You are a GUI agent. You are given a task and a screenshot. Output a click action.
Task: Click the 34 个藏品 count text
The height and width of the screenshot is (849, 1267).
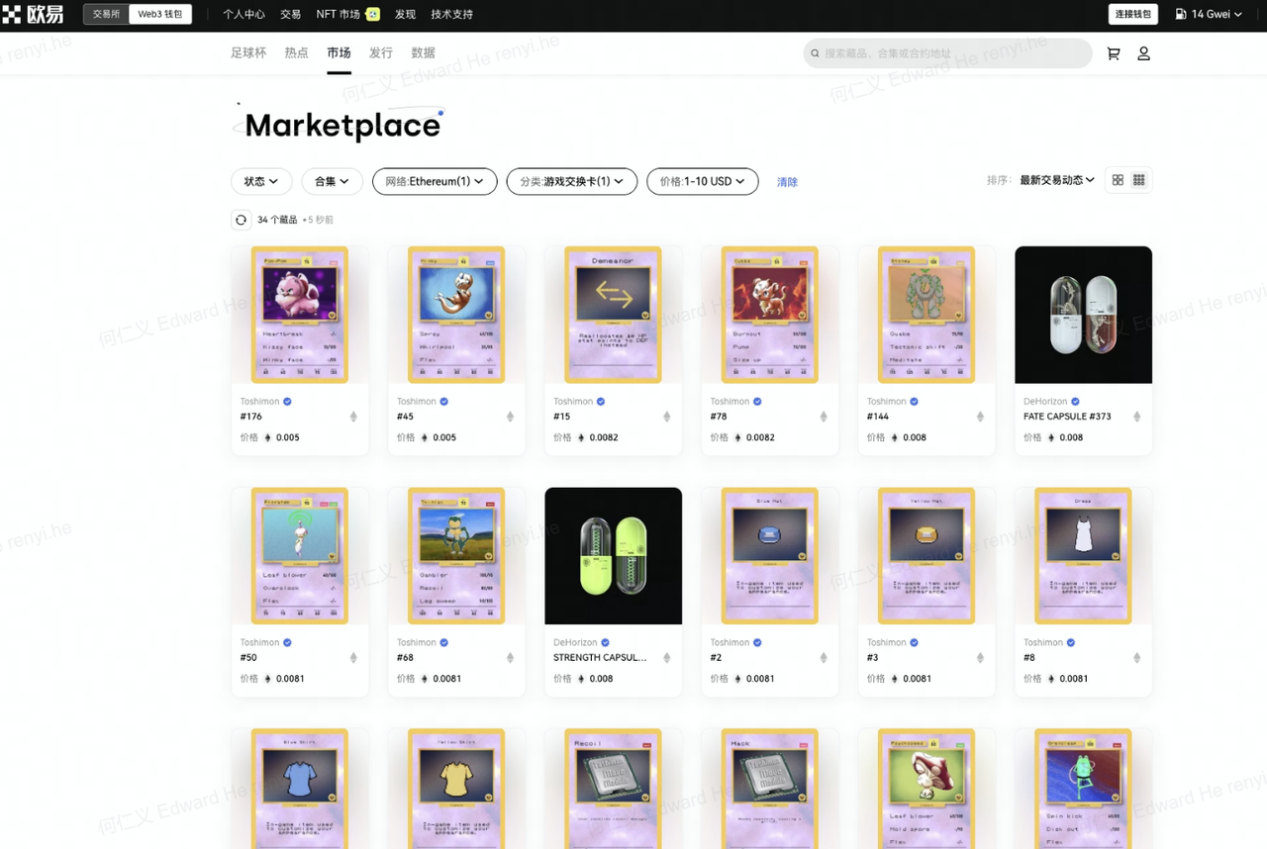coord(277,220)
